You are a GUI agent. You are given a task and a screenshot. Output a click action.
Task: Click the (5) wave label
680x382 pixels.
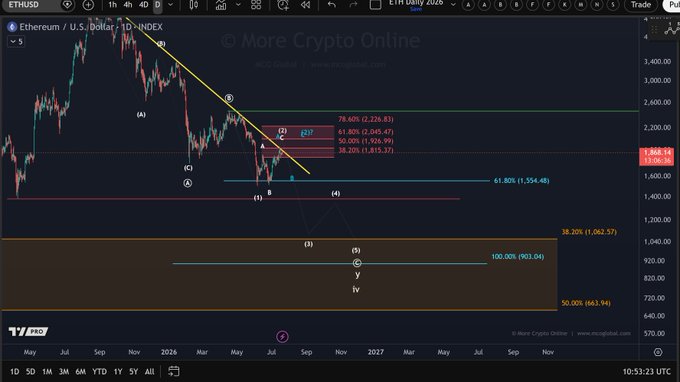tap(356, 251)
